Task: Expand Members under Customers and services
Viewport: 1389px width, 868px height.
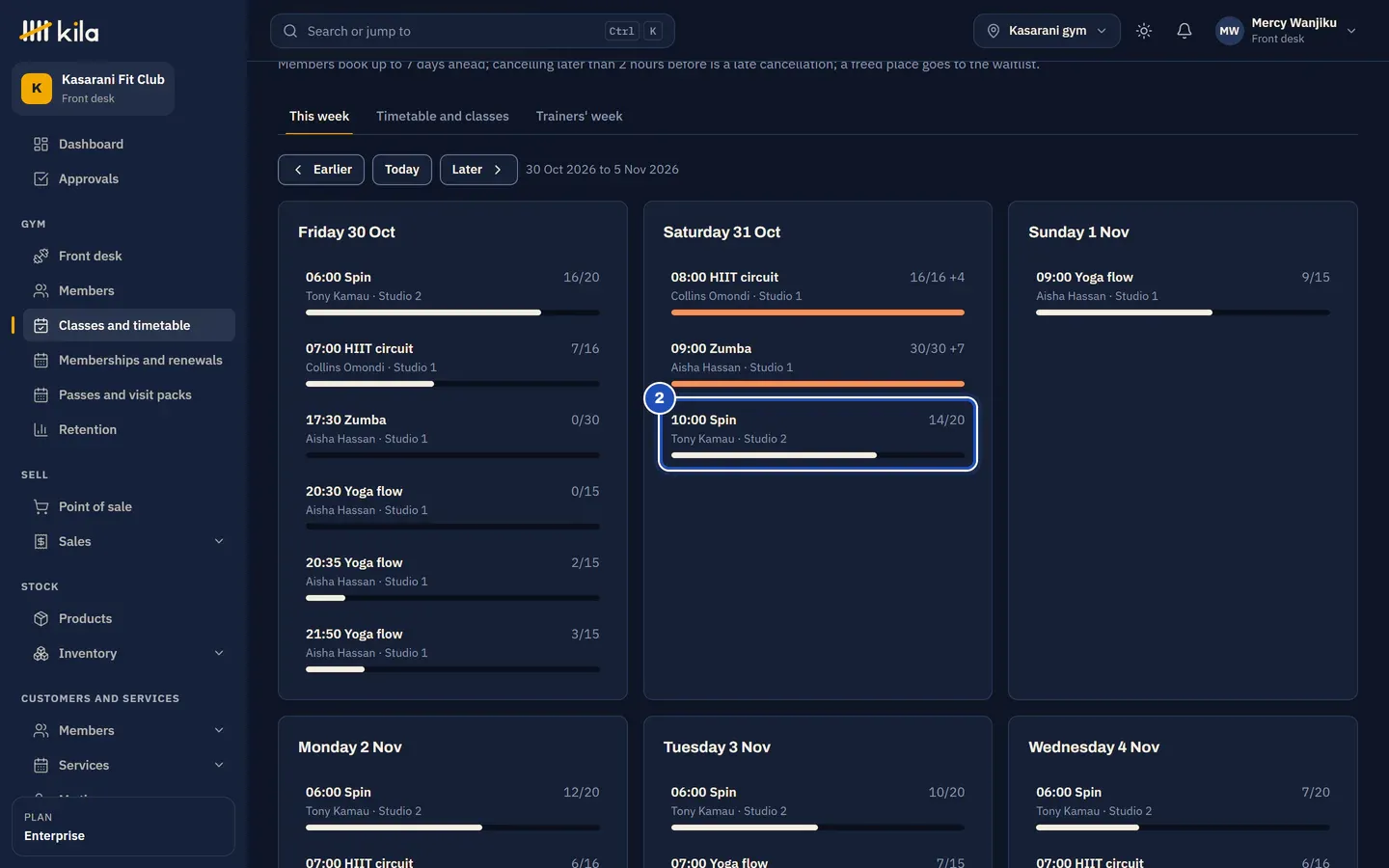Action: pyautogui.click(x=128, y=730)
